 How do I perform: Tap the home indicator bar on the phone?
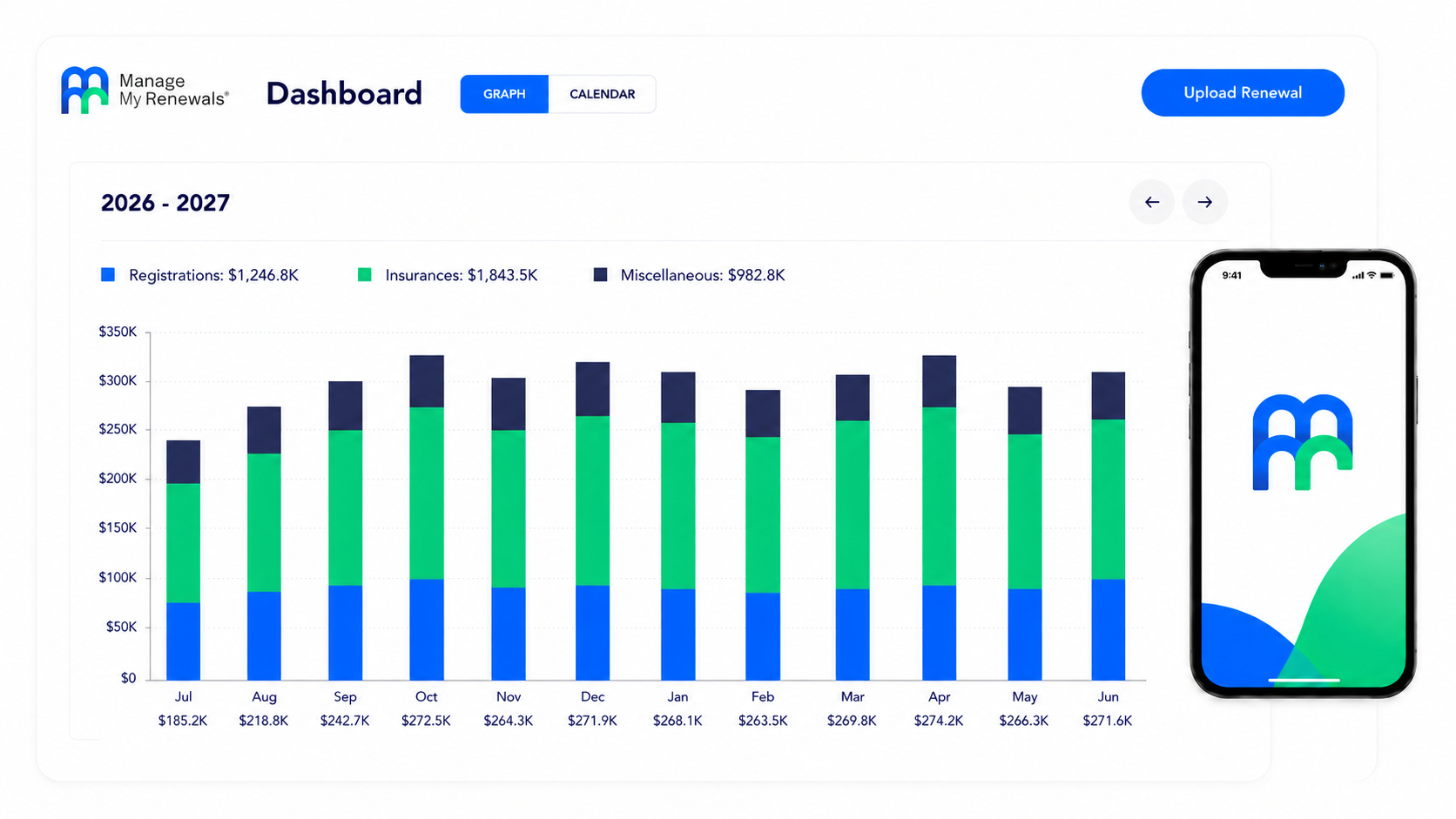pyautogui.click(x=1304, y=680)
